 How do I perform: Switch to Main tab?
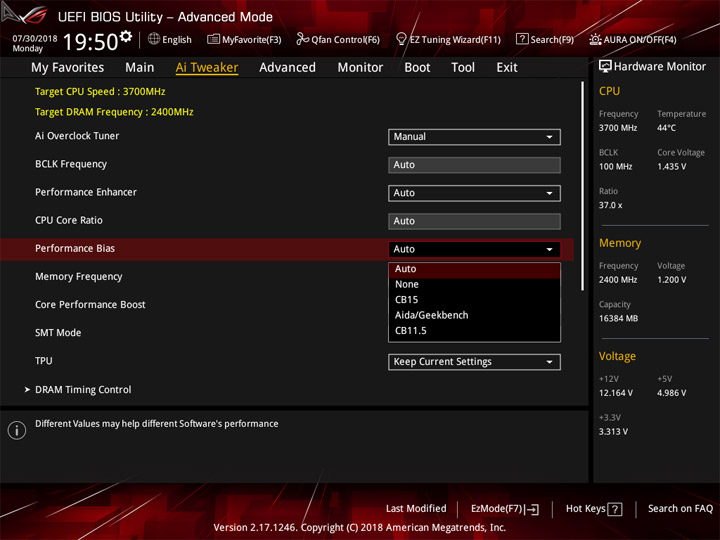click(140, 68)
